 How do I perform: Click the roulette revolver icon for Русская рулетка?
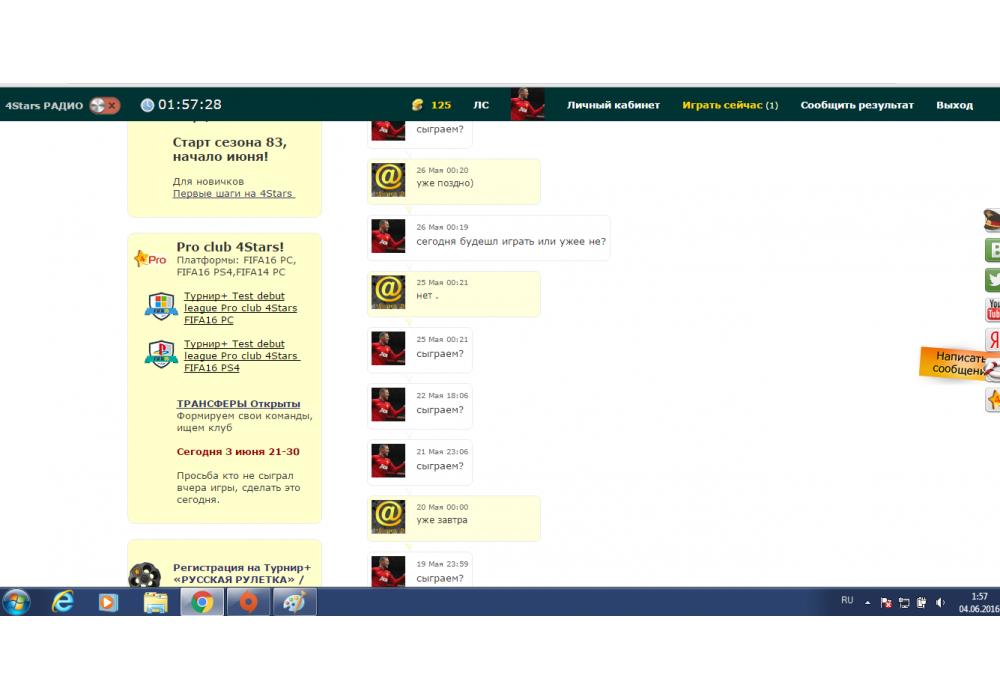click(145, 575)
